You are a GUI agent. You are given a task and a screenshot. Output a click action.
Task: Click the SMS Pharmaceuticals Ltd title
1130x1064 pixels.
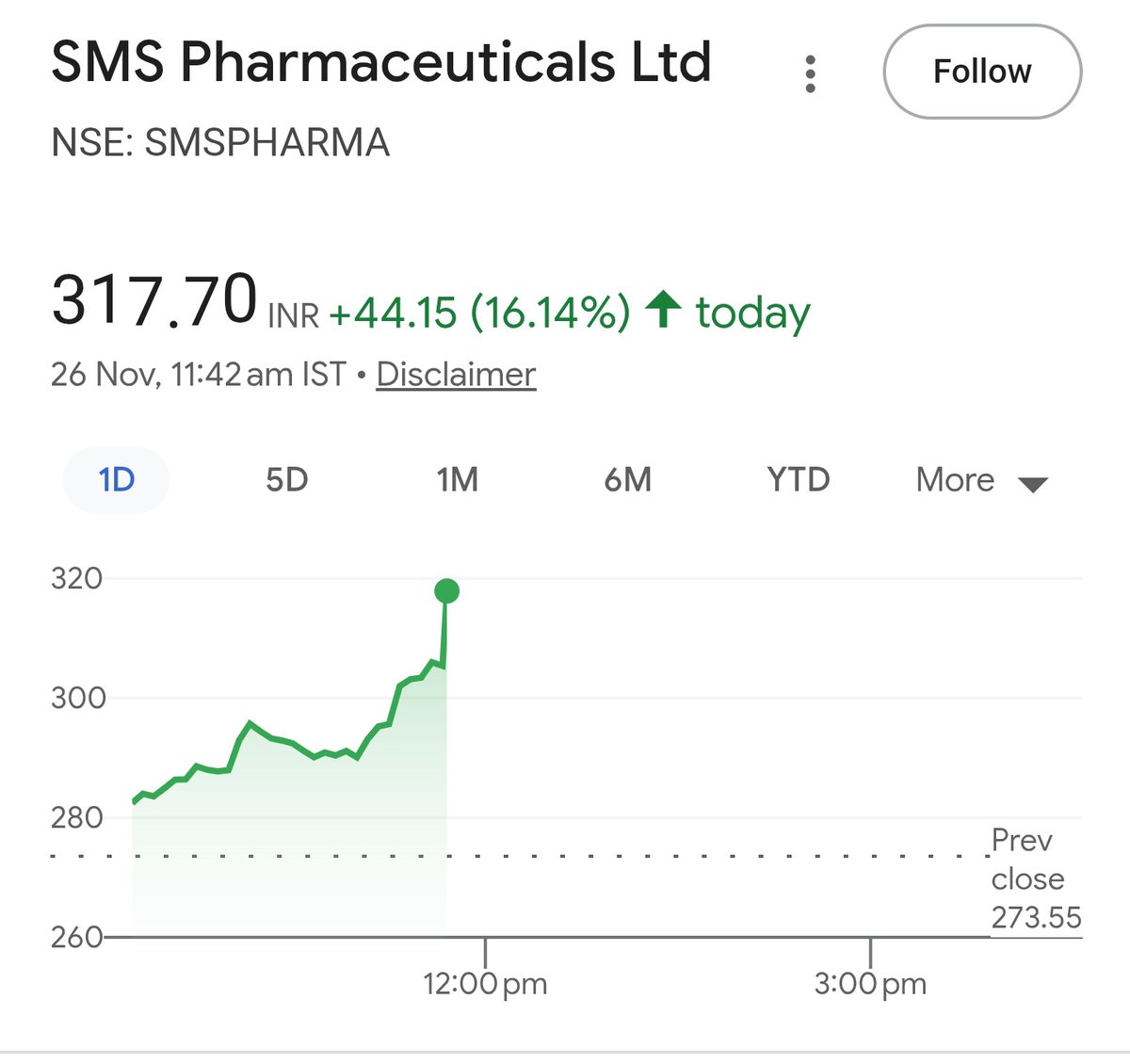pos(381,62)
